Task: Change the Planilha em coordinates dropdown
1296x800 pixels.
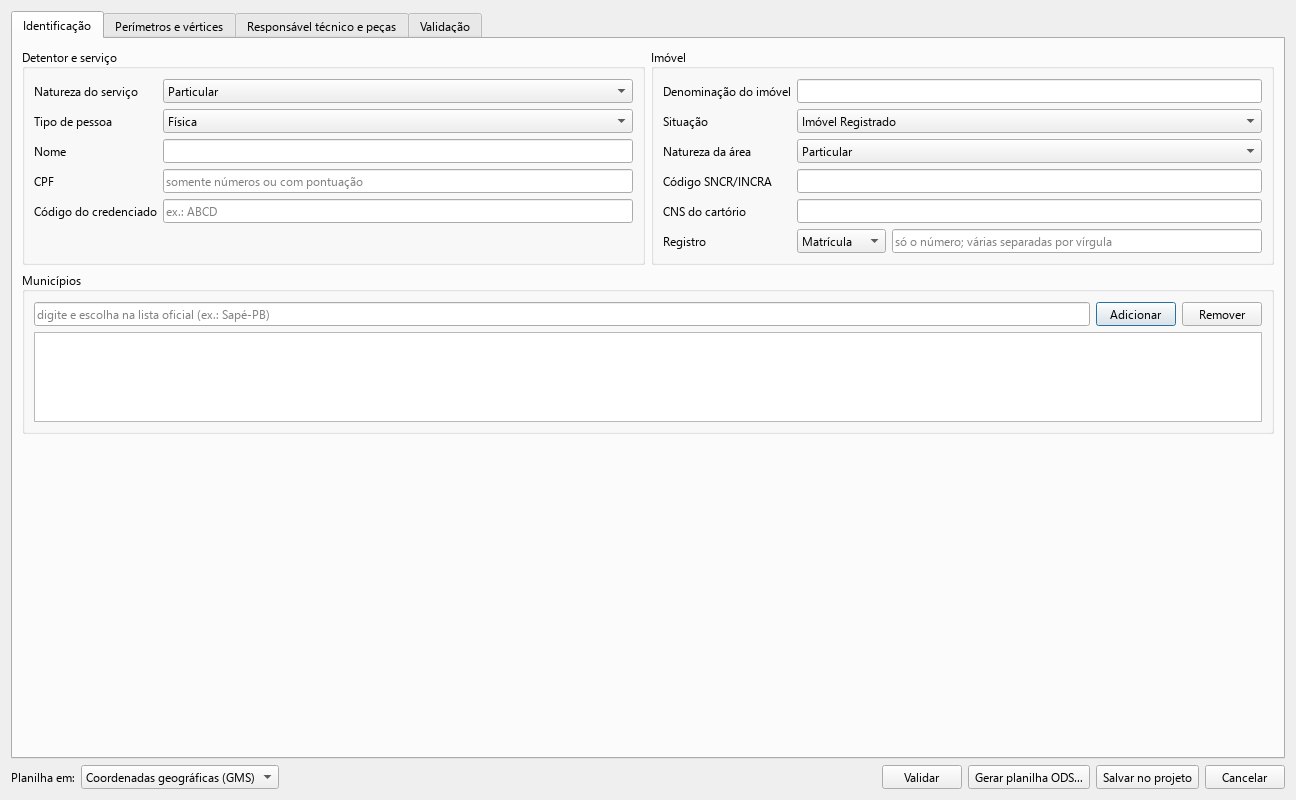Action: pyautogui.click(x=180, y=777)
